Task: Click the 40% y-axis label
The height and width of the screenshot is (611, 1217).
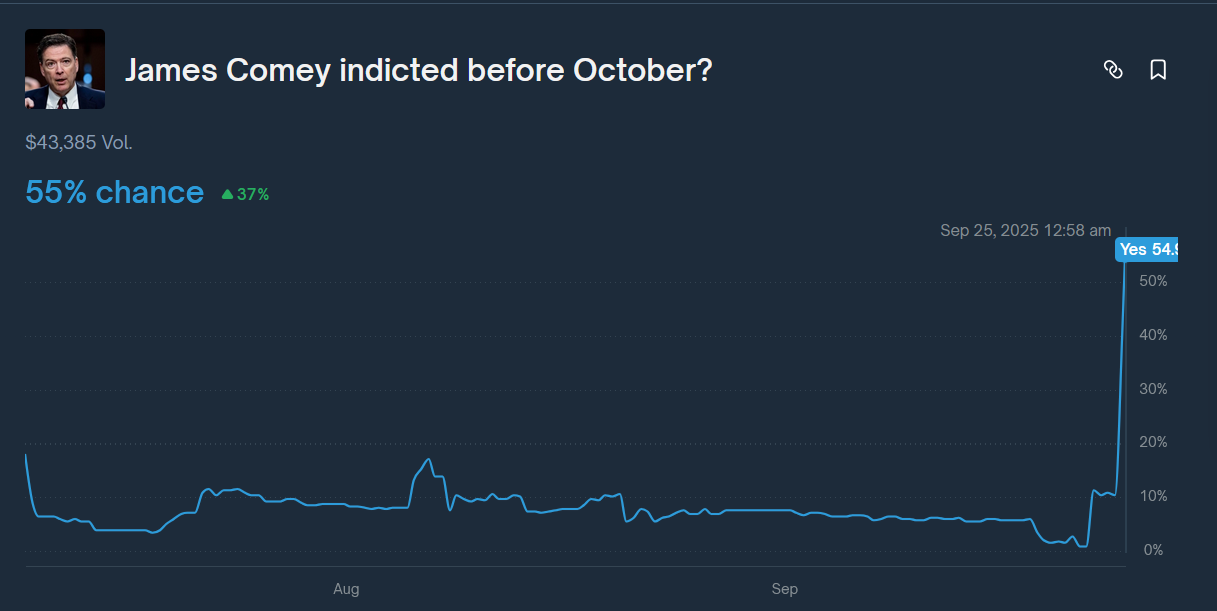Action: point(1153,335)
